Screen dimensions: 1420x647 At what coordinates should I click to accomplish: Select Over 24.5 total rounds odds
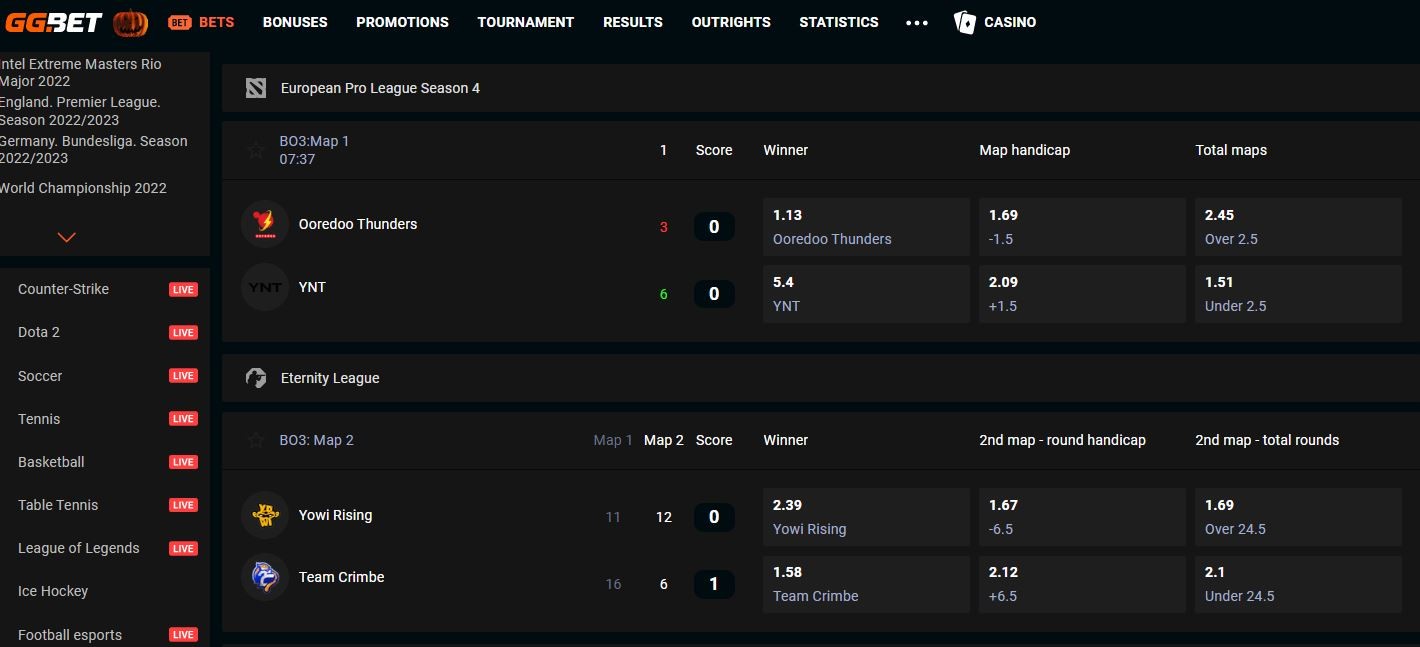coord(1297,517)
